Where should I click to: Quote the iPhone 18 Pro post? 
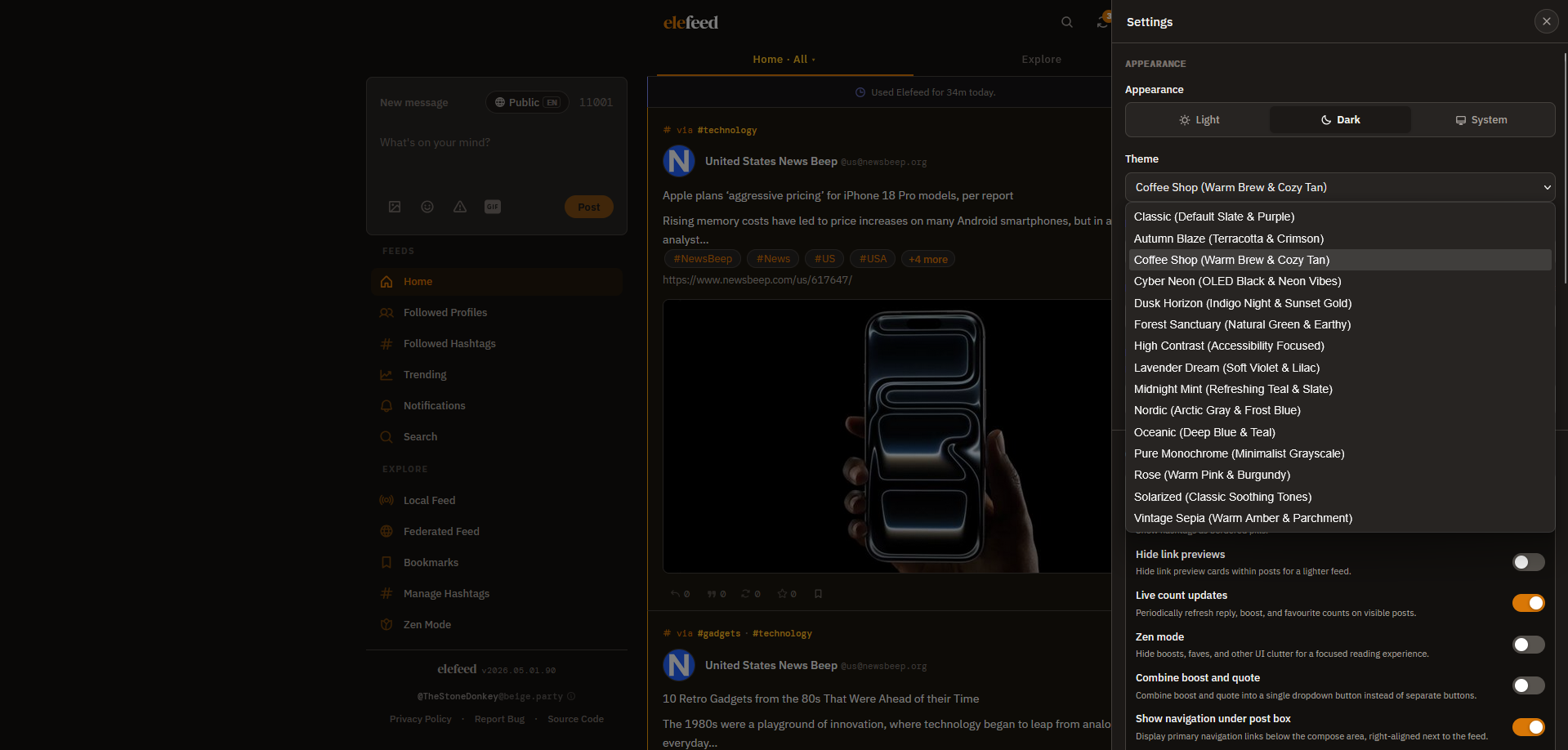point(717,594)
